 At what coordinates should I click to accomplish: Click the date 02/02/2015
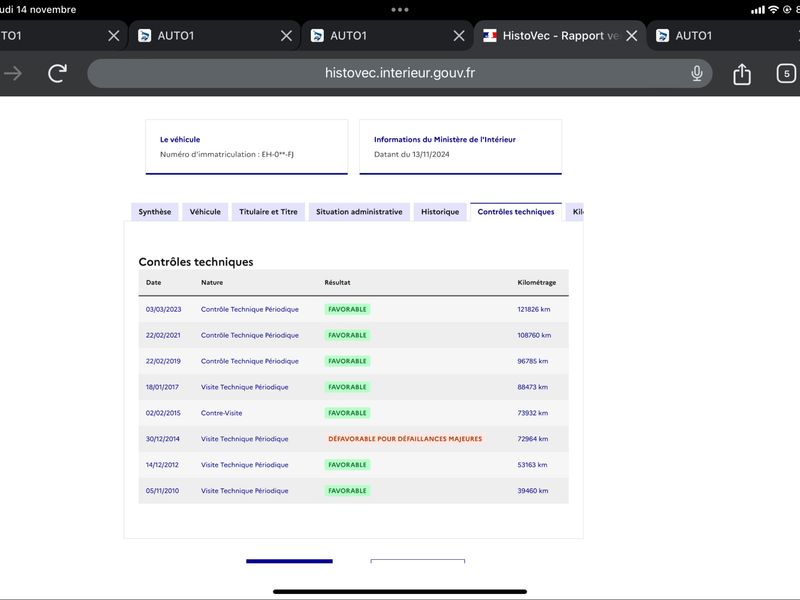[x=163, y=413]
